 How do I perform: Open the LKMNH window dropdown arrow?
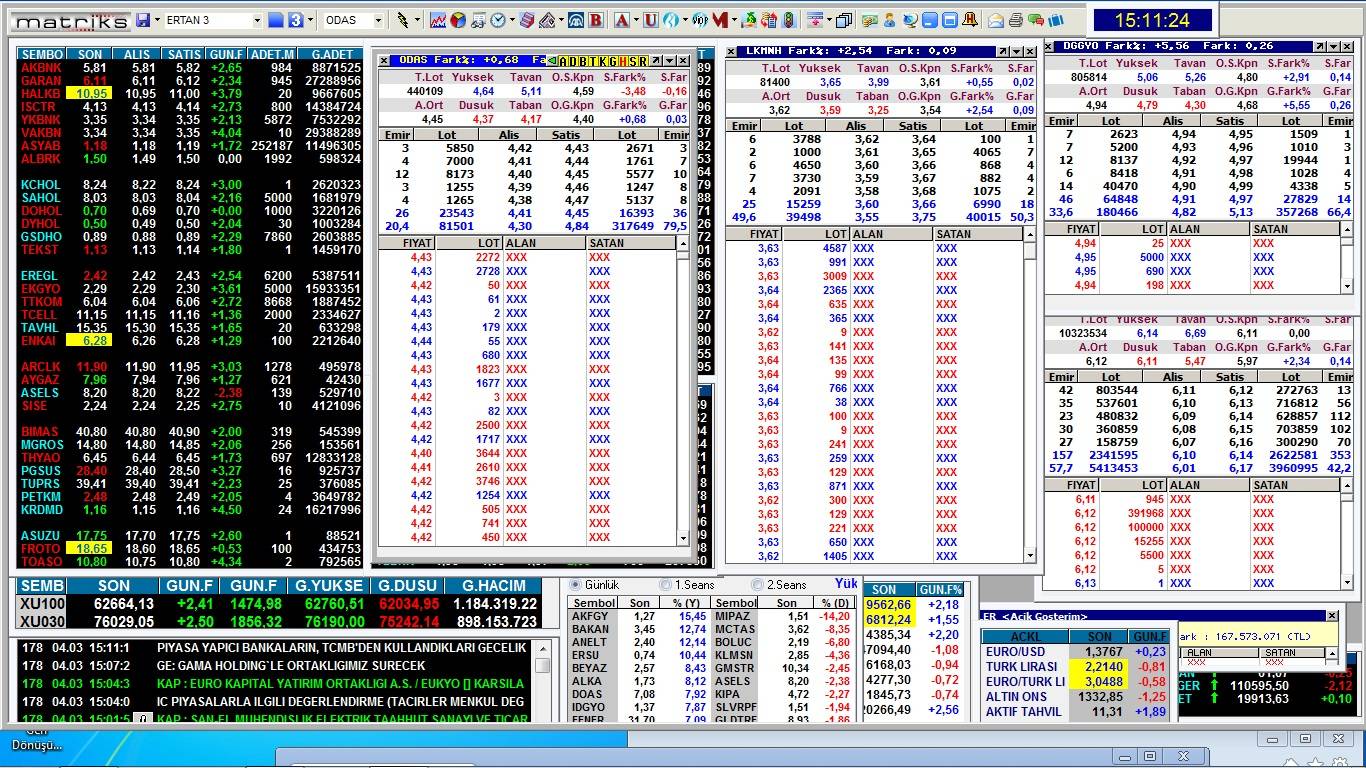coord(1016,51)
